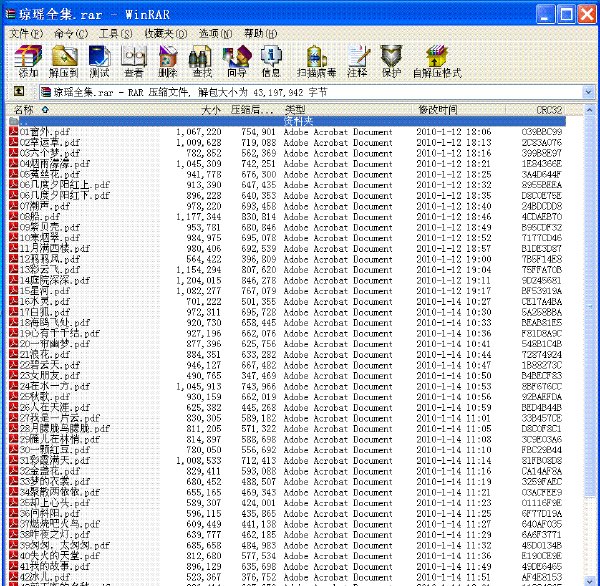
Task: Select the PDF icon of 42冰儿.pdf
Action: tap(13, 576)
